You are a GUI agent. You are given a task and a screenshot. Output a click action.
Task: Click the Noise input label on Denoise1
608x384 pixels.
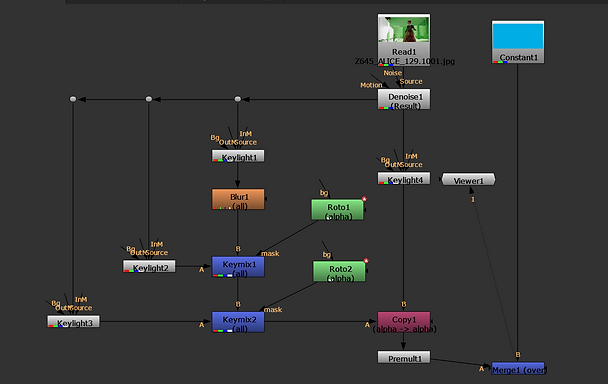(392, 73)
